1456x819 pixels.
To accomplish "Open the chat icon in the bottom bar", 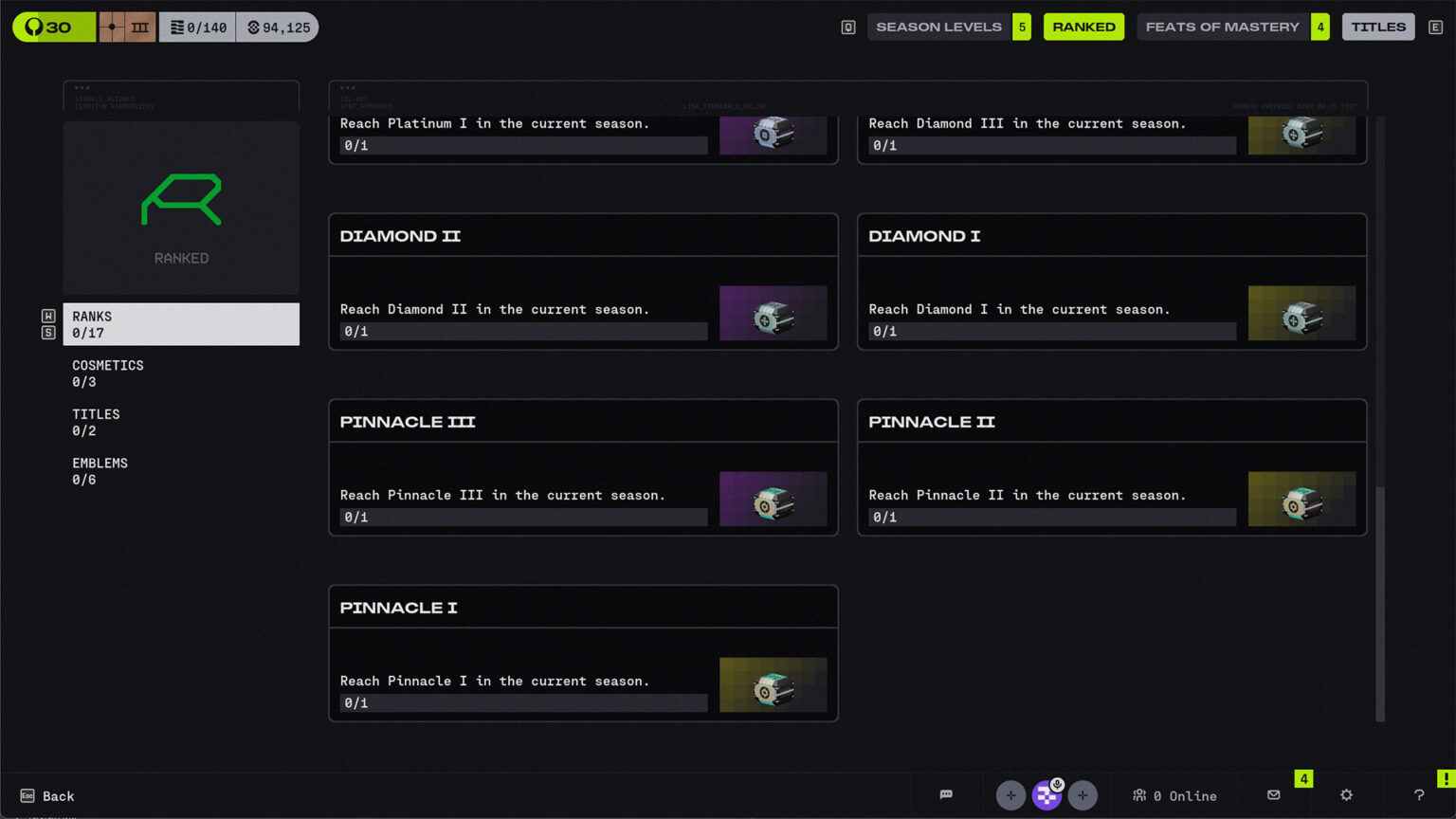I will point(945,795).
